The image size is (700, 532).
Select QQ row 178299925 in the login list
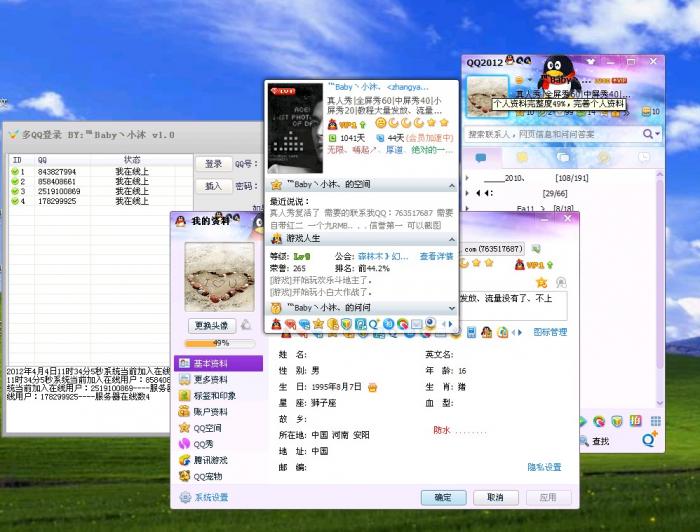100,201
